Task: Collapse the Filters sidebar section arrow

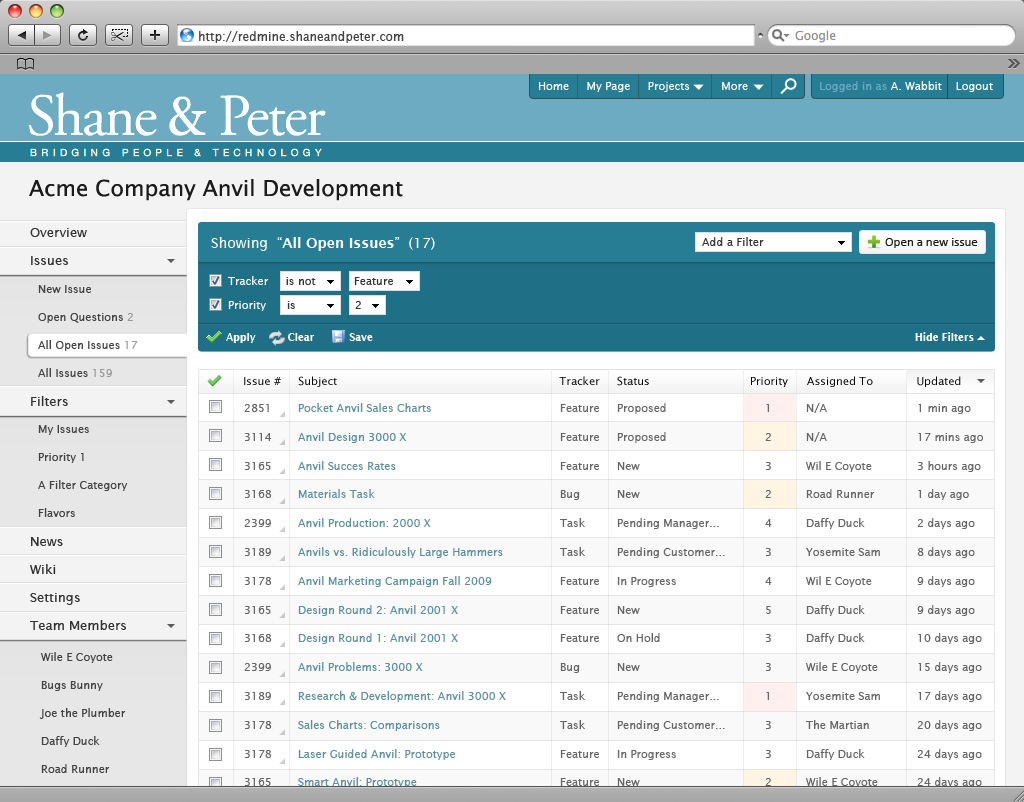Action: [171, 402]
